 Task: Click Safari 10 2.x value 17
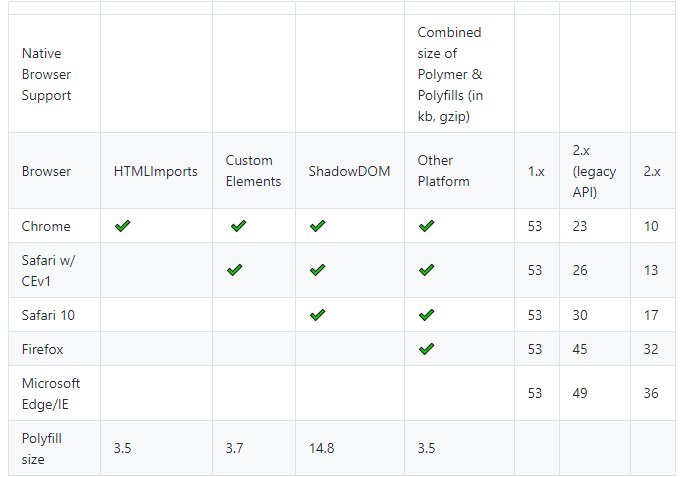651,315
